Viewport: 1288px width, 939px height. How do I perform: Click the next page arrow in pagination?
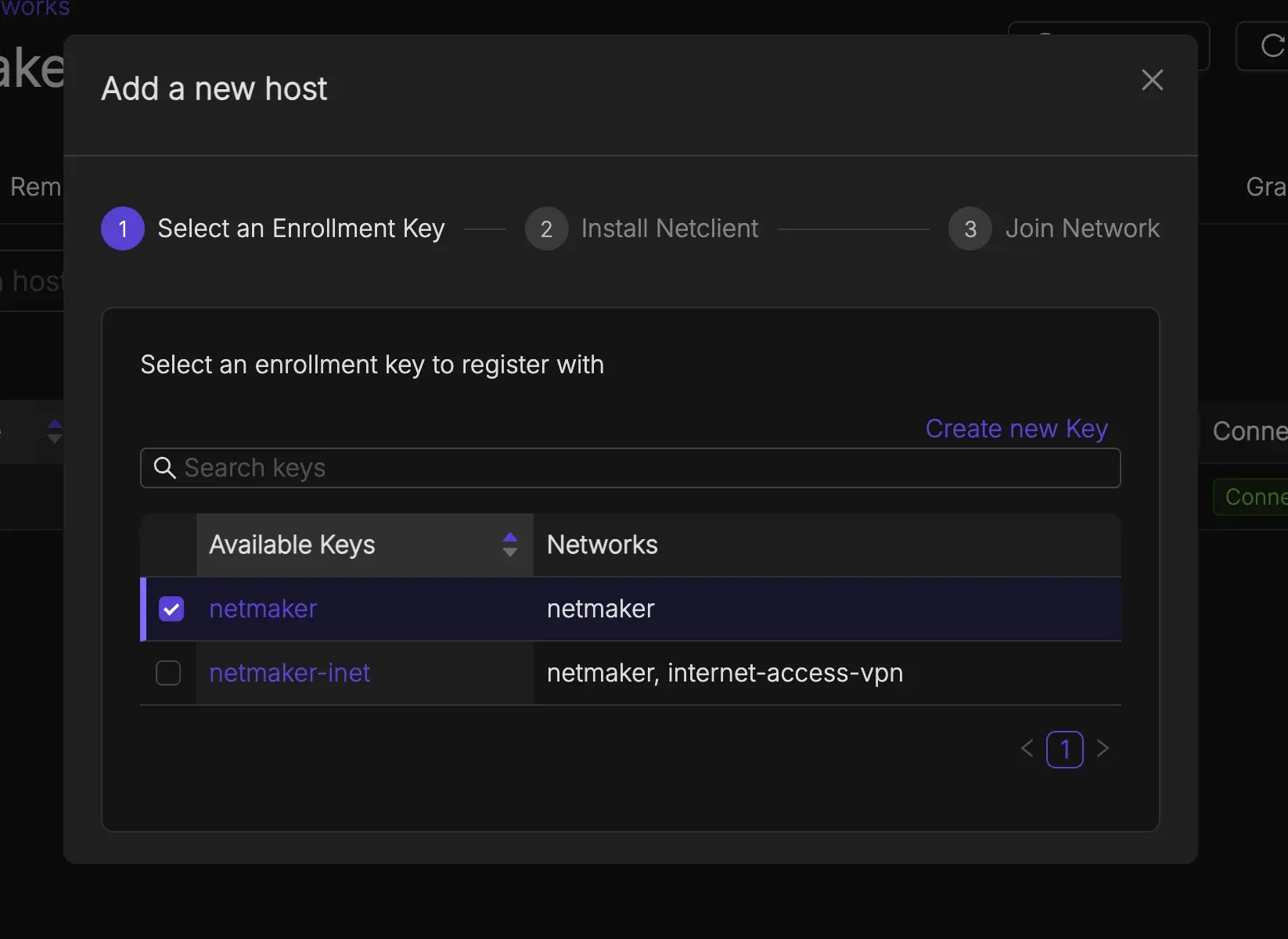coord(1103,749)
